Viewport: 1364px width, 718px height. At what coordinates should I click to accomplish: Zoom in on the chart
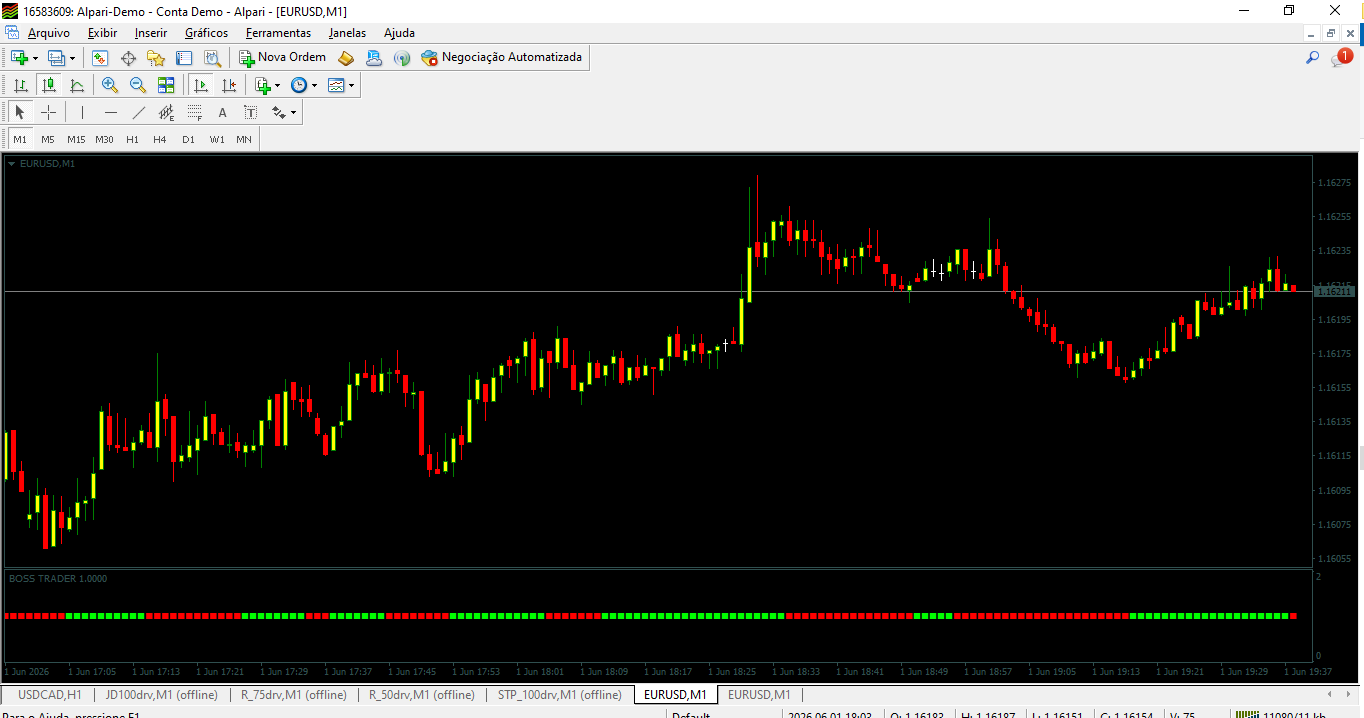(110, 85)
